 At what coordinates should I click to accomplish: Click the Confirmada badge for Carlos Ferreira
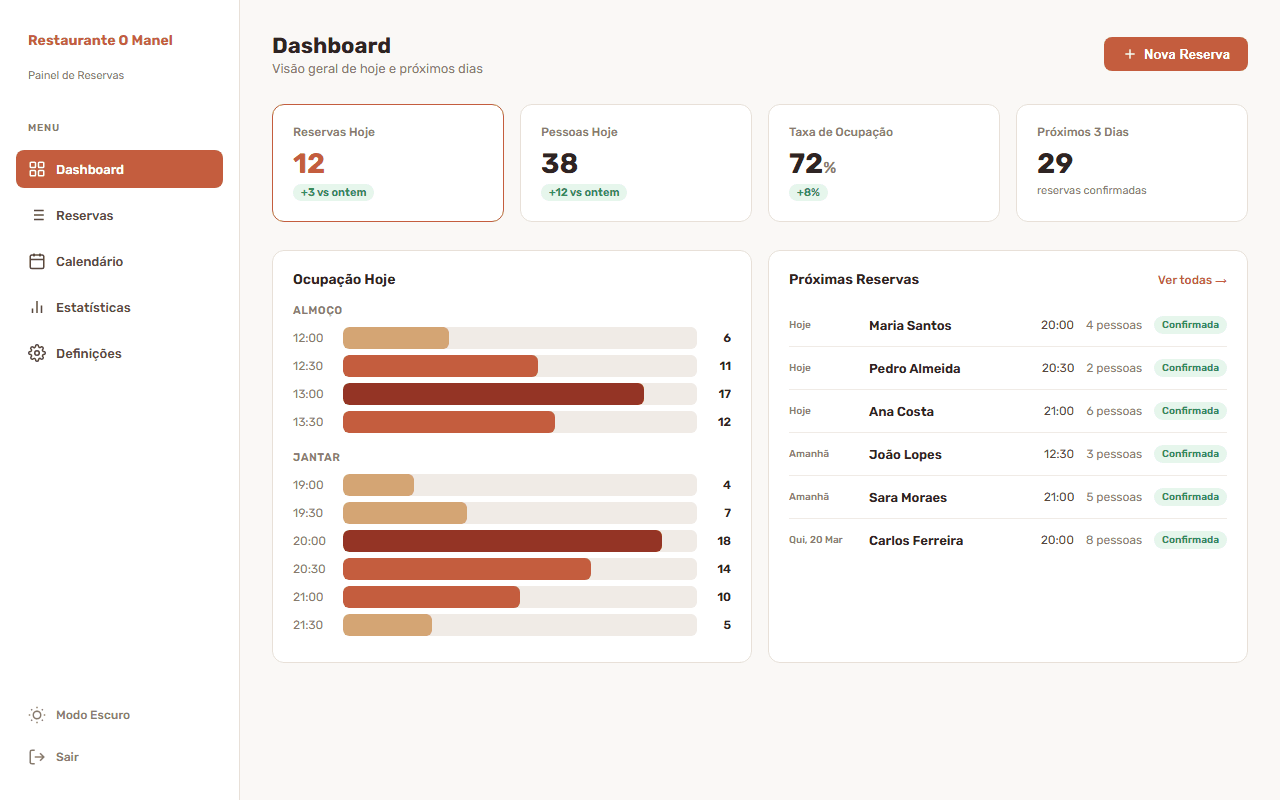click(x=1190, y=539)
